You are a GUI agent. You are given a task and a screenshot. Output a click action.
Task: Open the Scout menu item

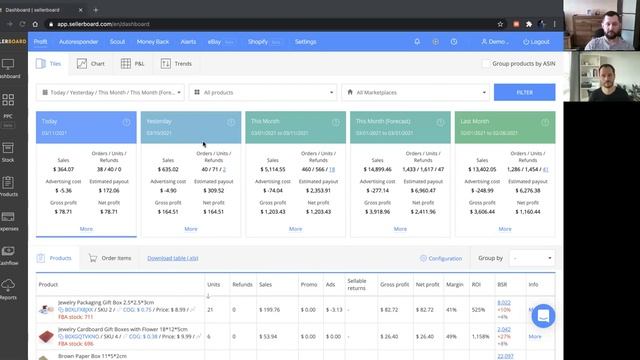tap(117, 42)
